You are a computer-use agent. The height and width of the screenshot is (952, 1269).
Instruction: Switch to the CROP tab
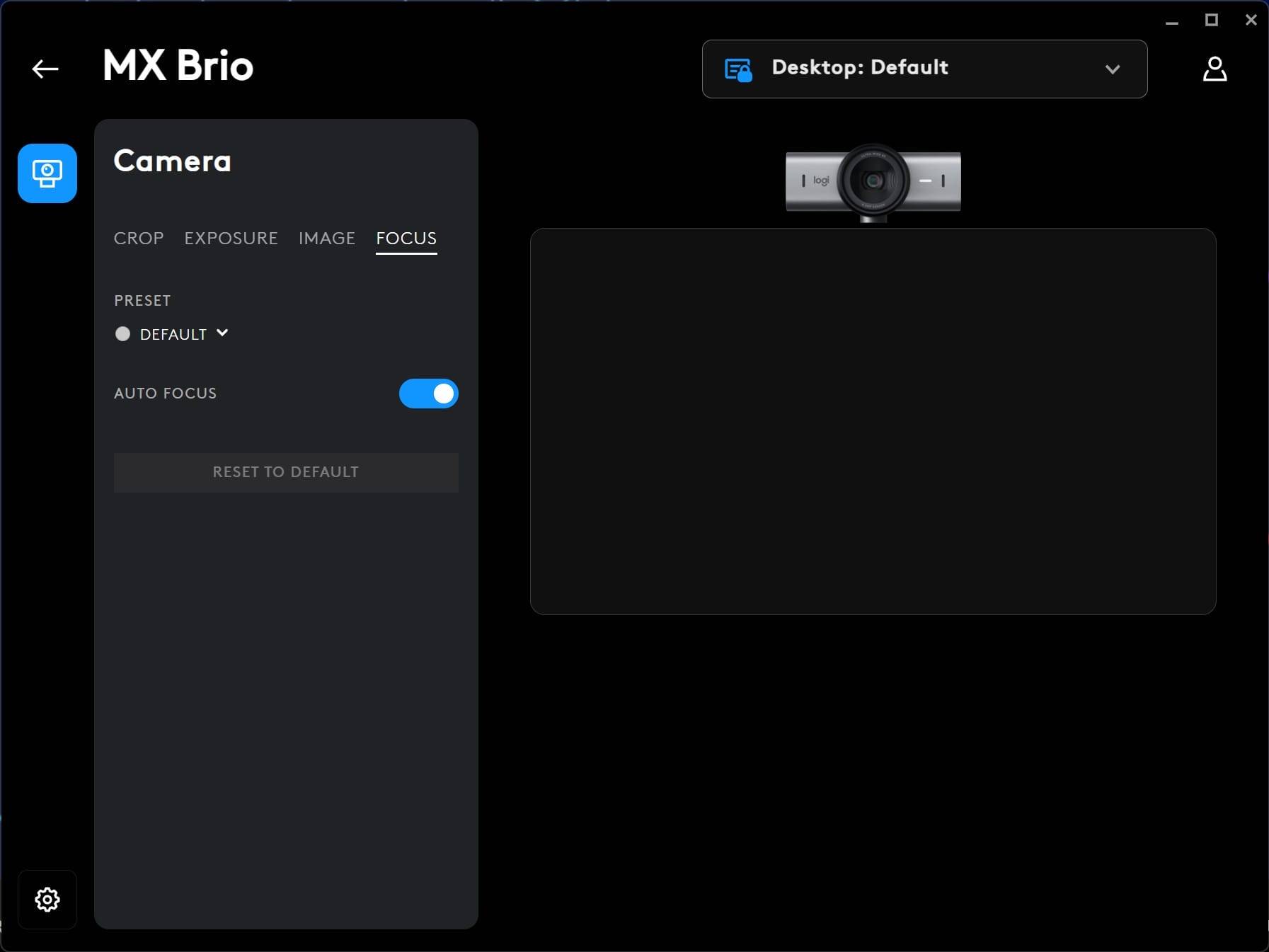139,238
